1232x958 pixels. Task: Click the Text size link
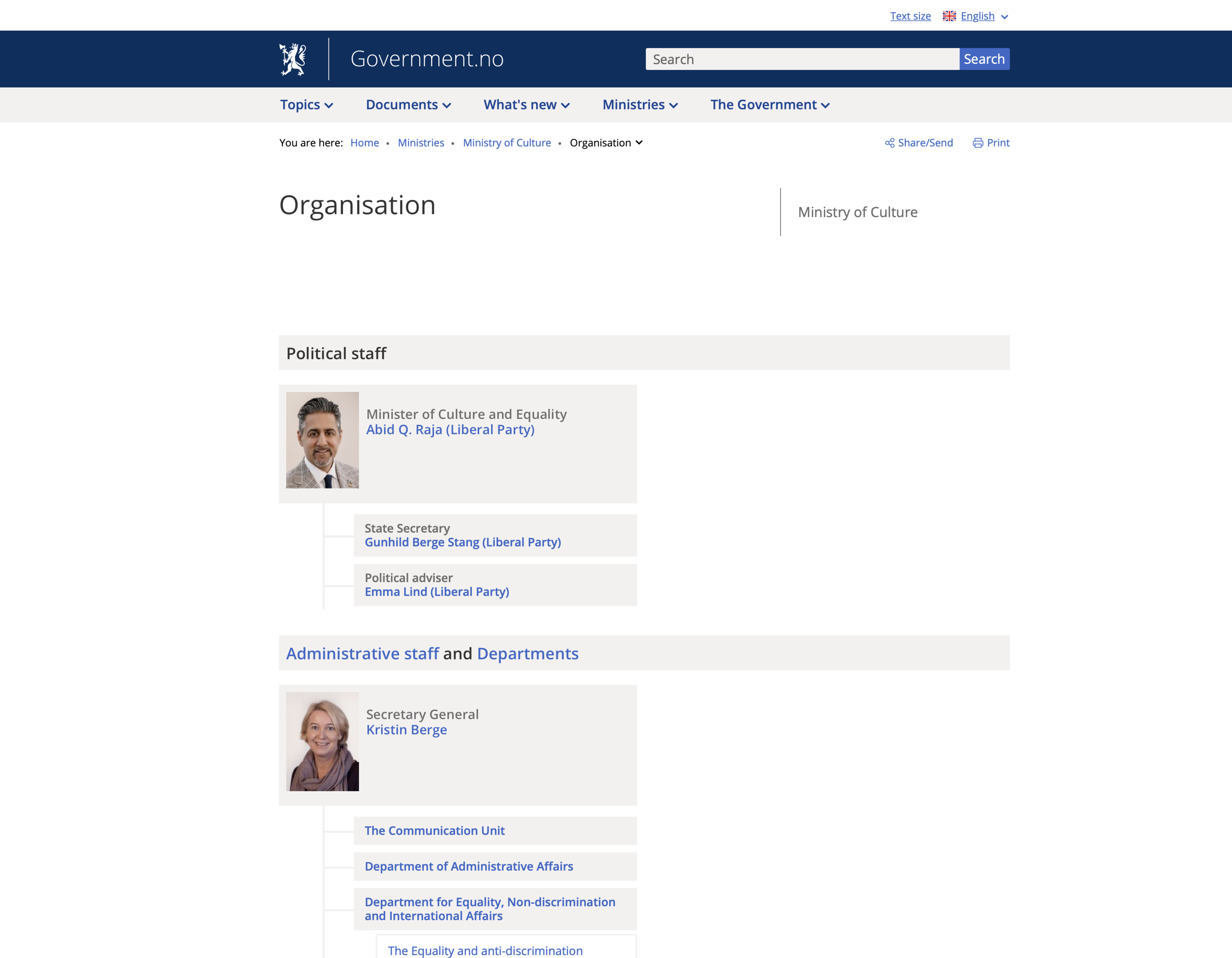pyautogui.click(x=910, y=16)
